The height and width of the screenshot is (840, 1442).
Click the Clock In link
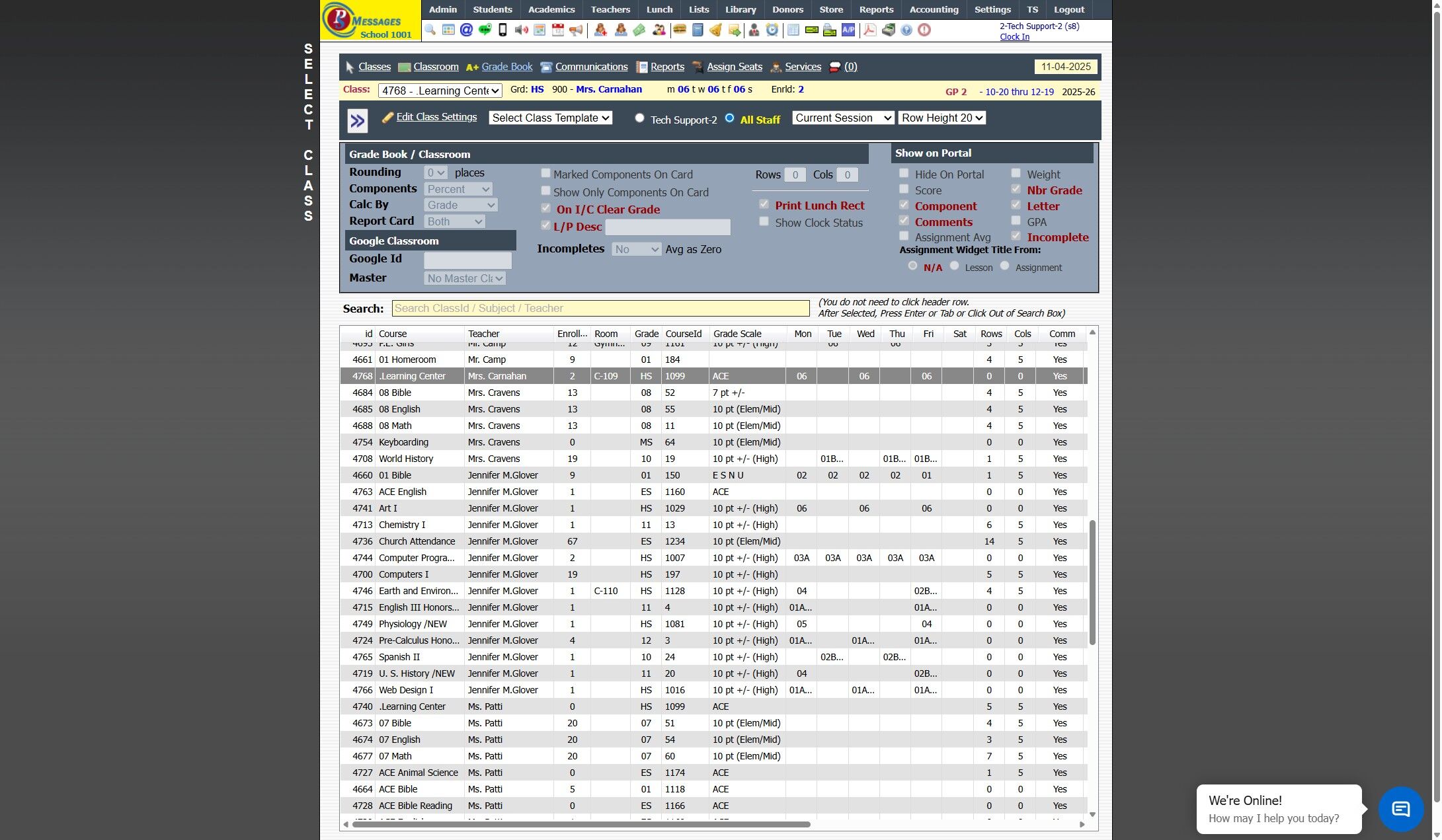click(x=1014, y=37)
